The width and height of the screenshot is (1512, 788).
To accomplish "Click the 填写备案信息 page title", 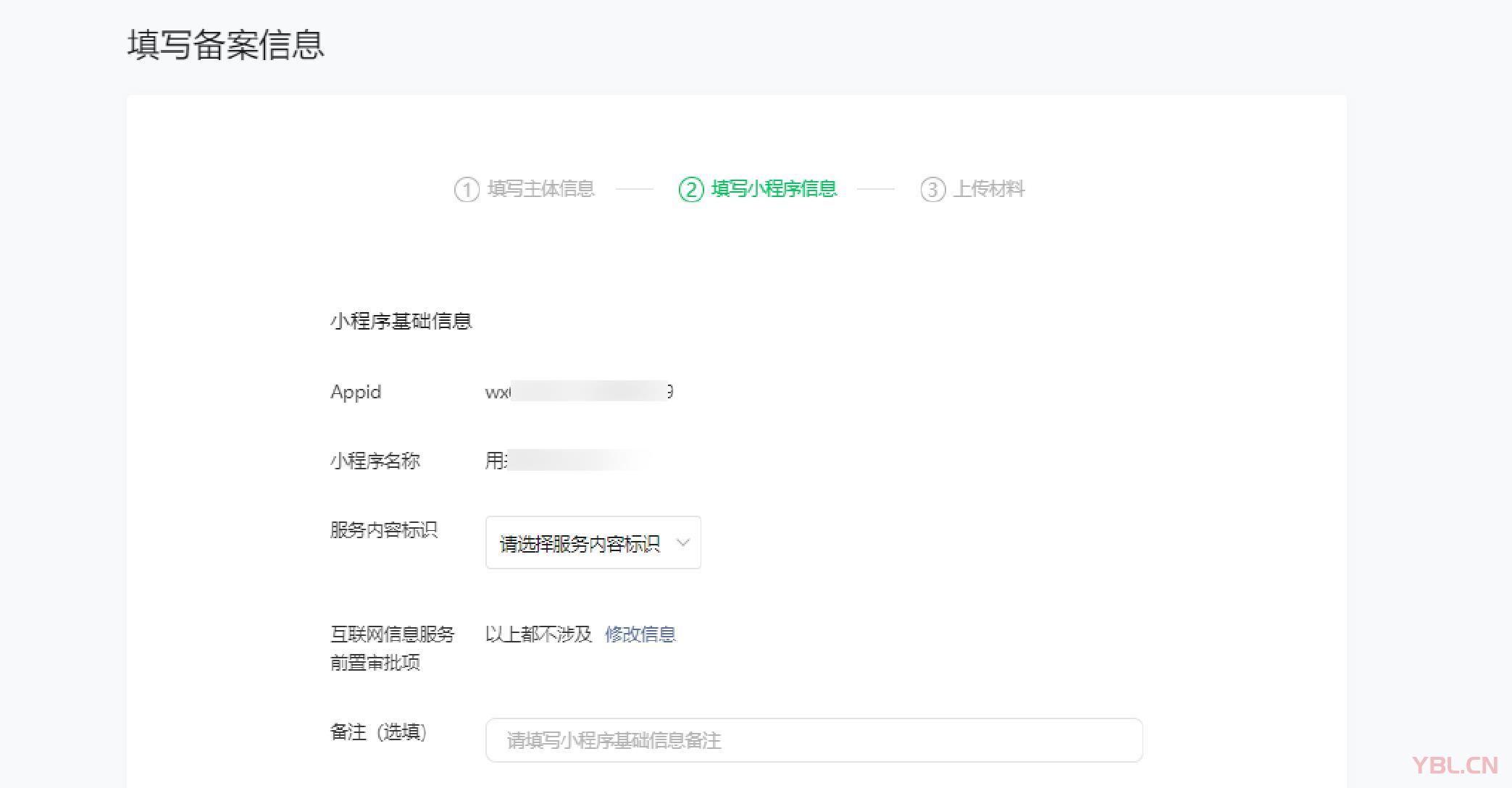I will (x=225, y=45).
